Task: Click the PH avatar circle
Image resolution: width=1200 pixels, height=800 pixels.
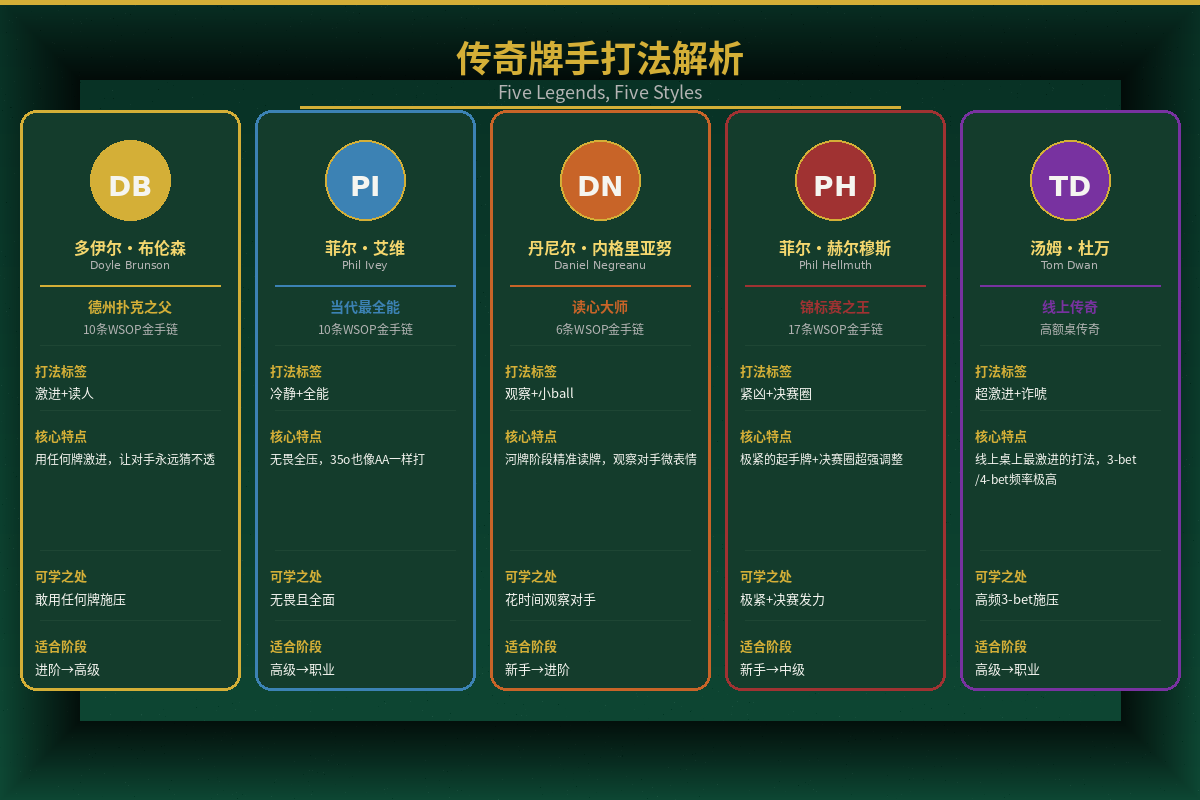Action: tap(835, 181)
